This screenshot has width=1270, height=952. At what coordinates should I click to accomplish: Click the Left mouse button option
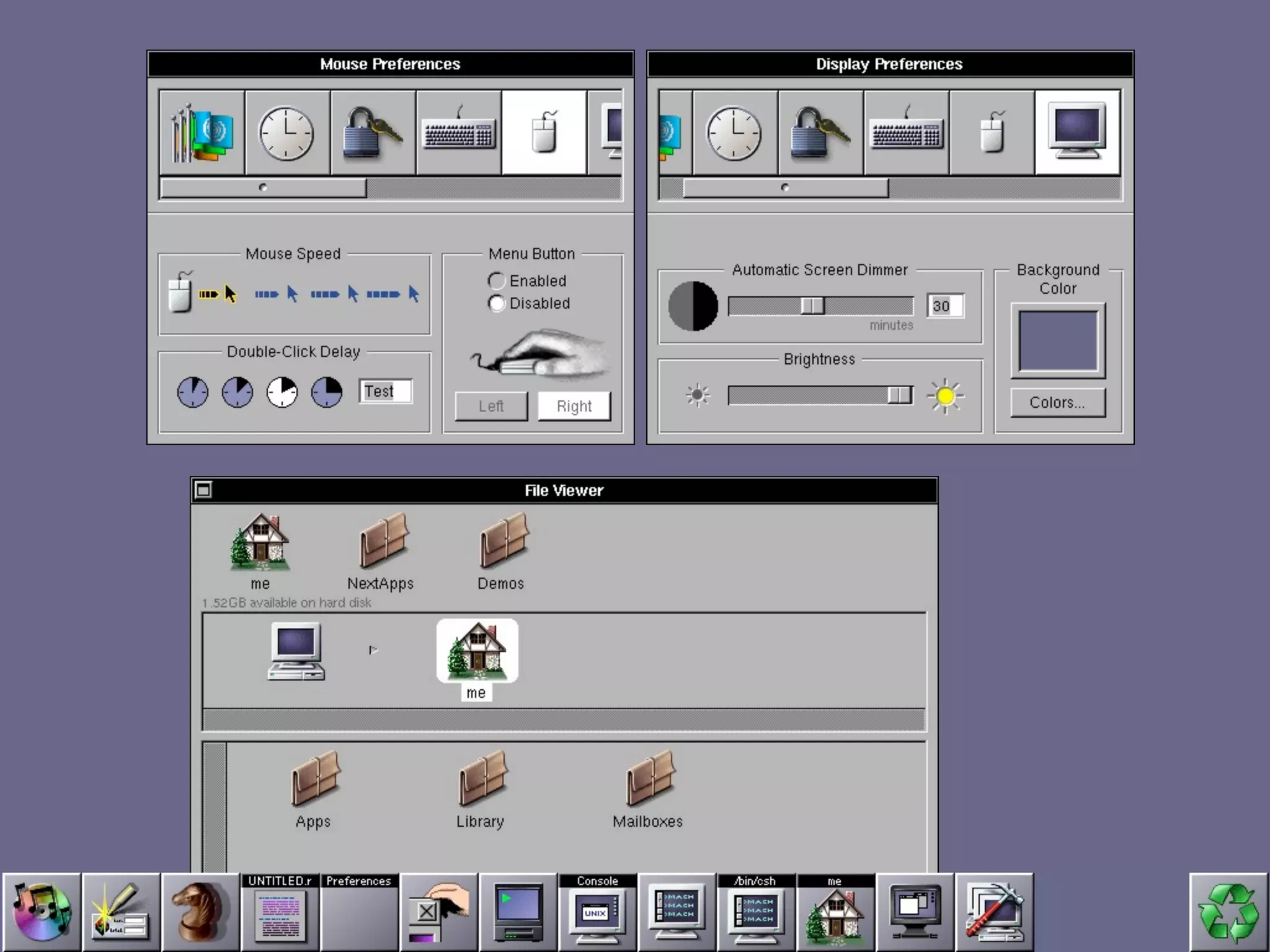(x=491, y=406)
